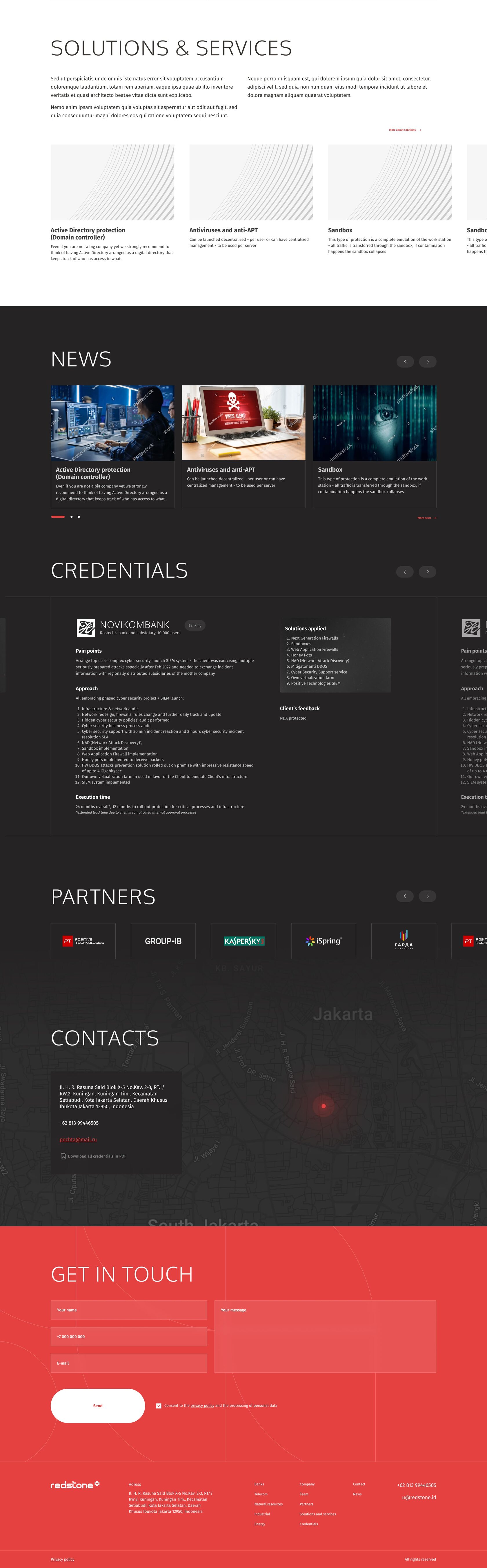Go to Company in the footer menu
The height and width of the screenshot is (1568, 487).
pyautogui.click(x=307, y=1484)
